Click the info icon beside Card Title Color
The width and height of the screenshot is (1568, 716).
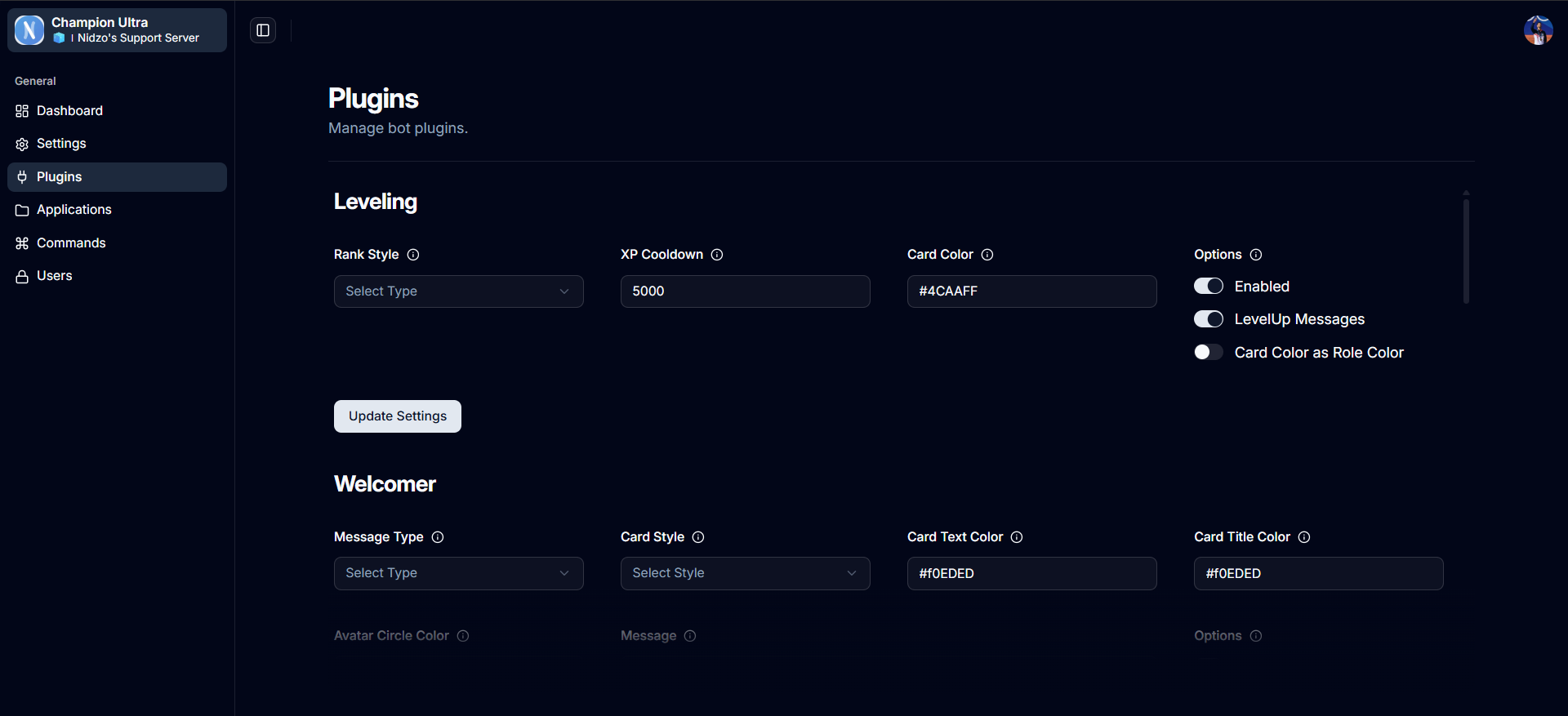coord(1304,537)
